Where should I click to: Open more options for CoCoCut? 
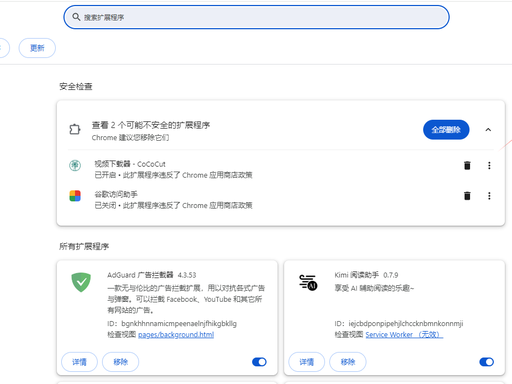[x=489, y=165]
